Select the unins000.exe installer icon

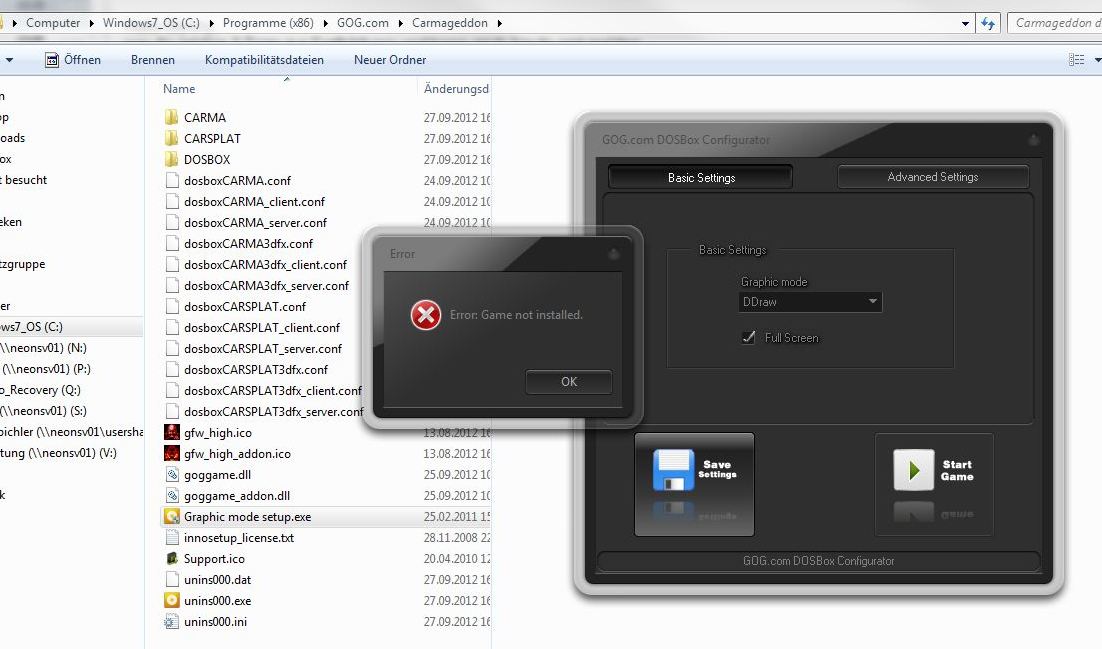click(171, 600)
